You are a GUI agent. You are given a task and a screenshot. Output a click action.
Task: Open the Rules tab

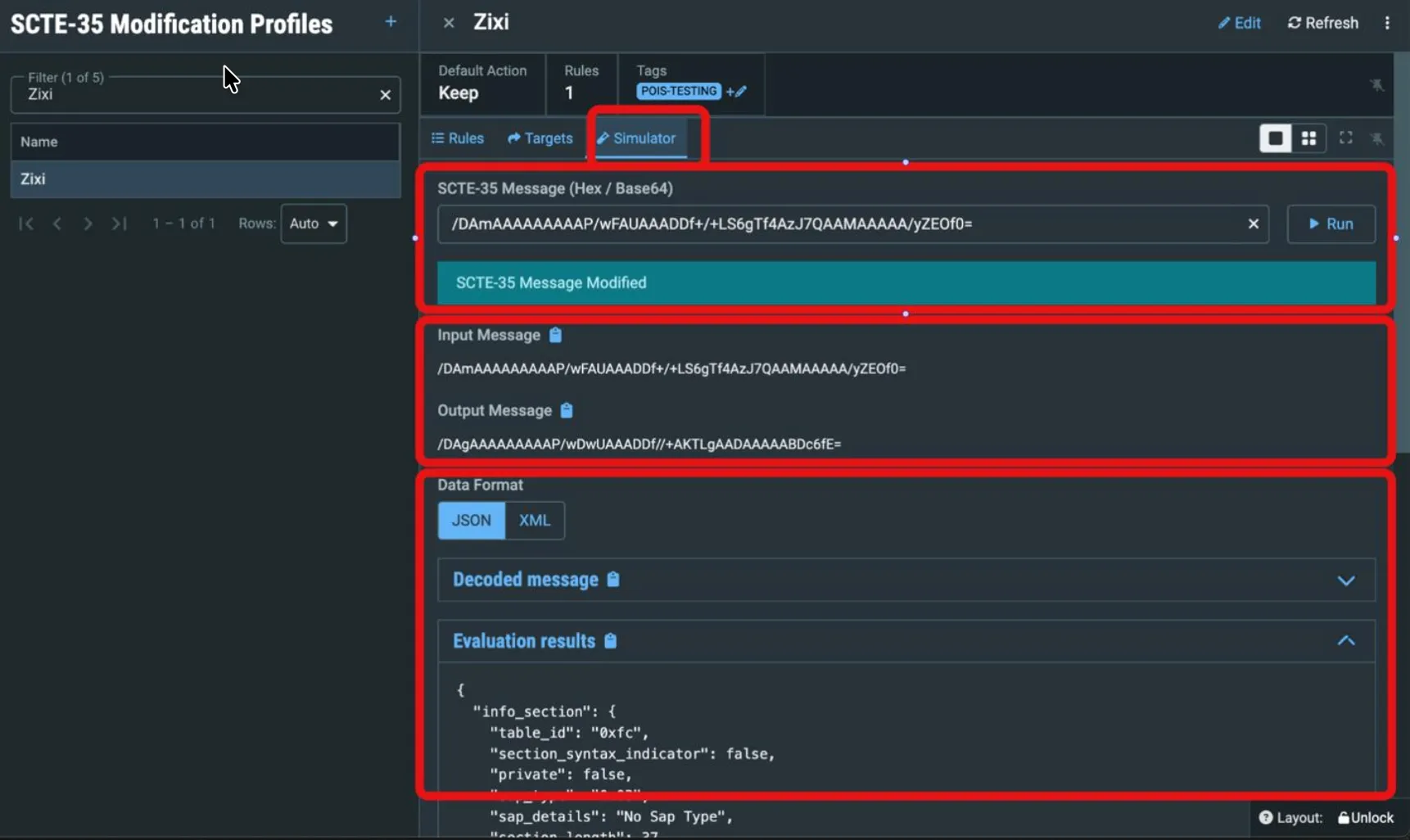[458, 138]
